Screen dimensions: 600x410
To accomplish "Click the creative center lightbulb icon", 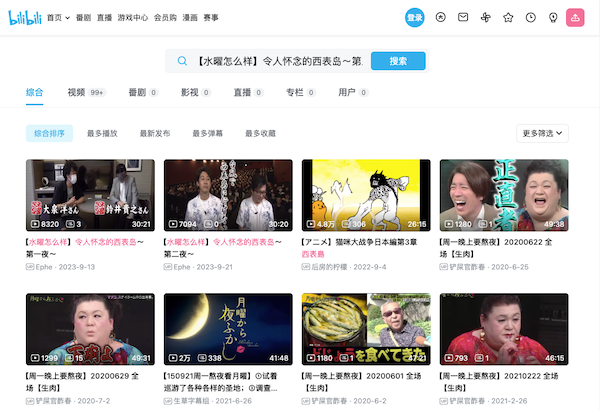I will [x=553, y=17].
